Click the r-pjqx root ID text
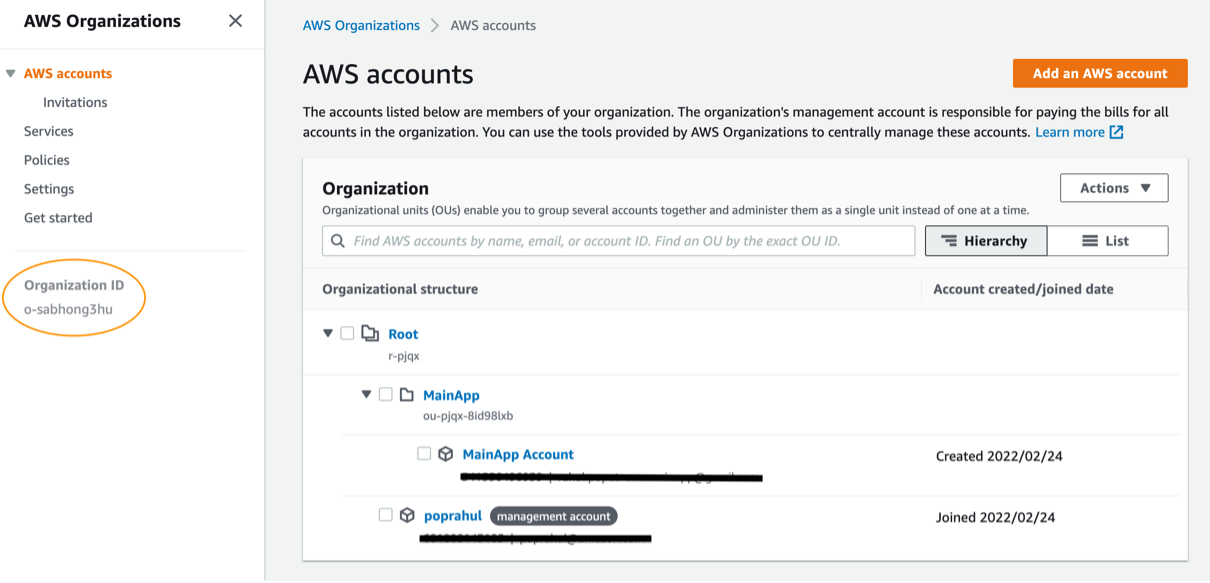The width and height of the screenshot is (1210, 583). pyautogui.click(x=404, y=355)
